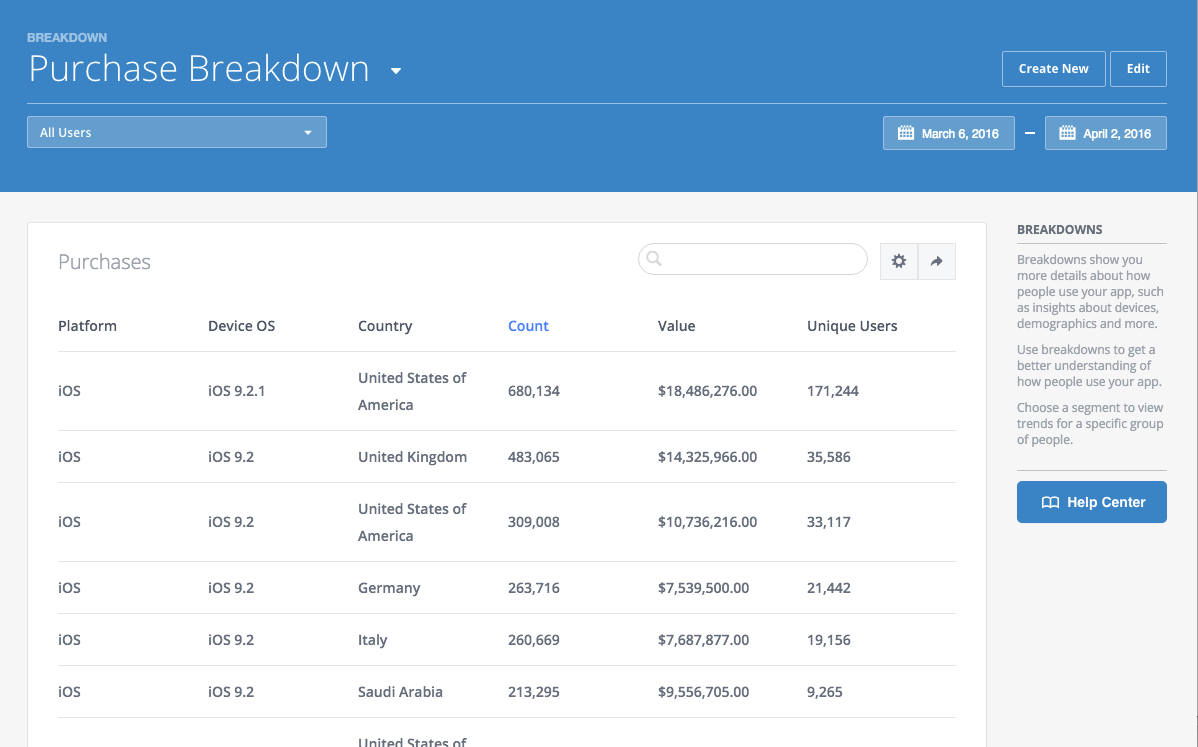Image resolution: width=1198 pixels, height=747 pixels.
Task: Select the United Kingdom table row
Action: pos(507,457)
